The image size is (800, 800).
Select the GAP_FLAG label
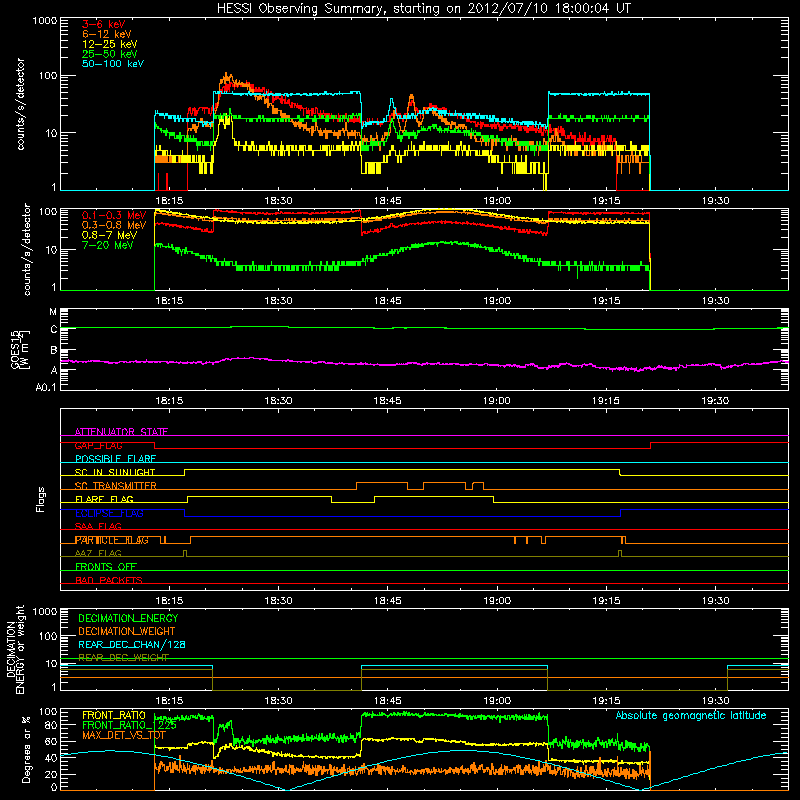point(98,445)
